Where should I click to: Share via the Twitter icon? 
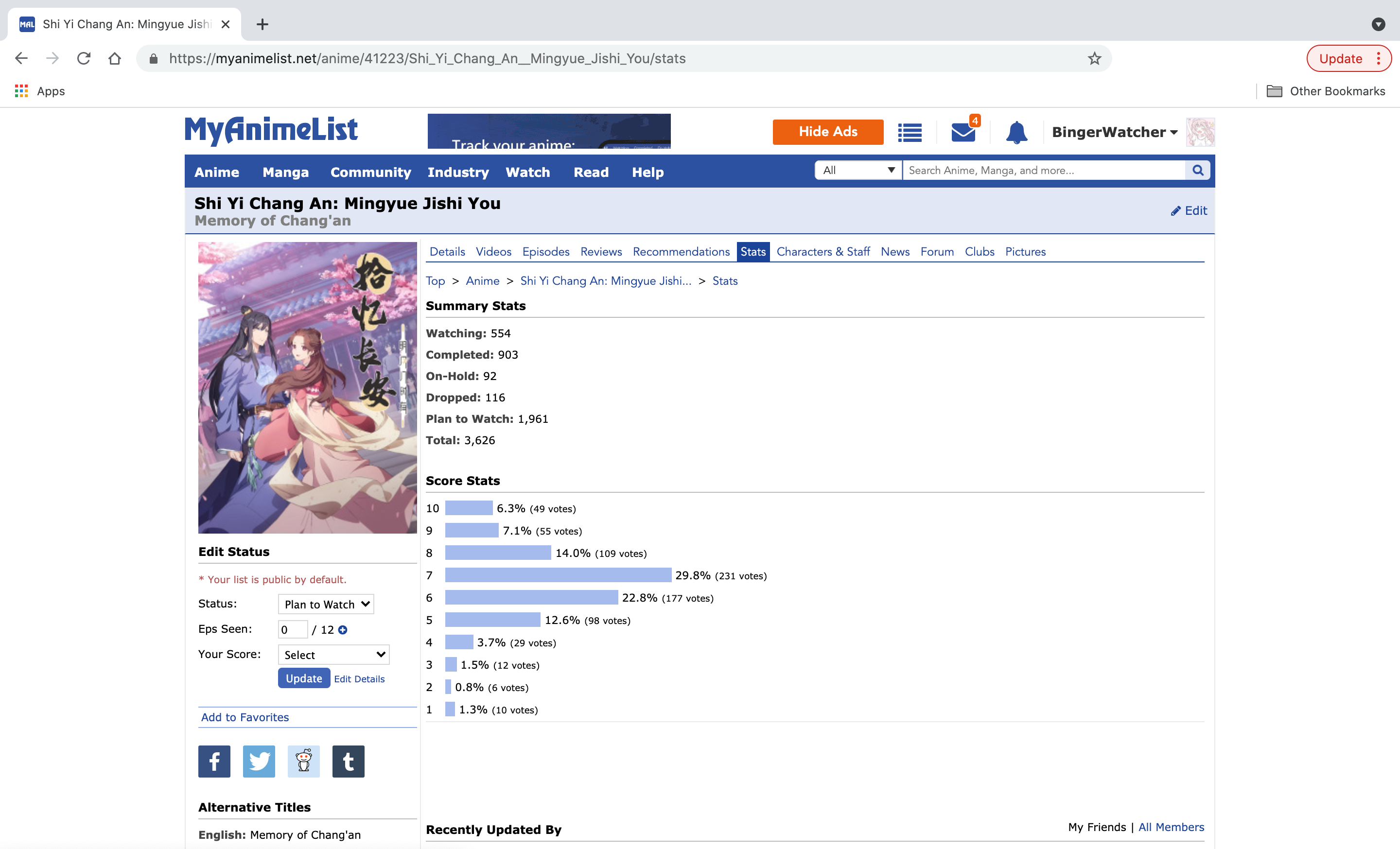pos(259,761)
